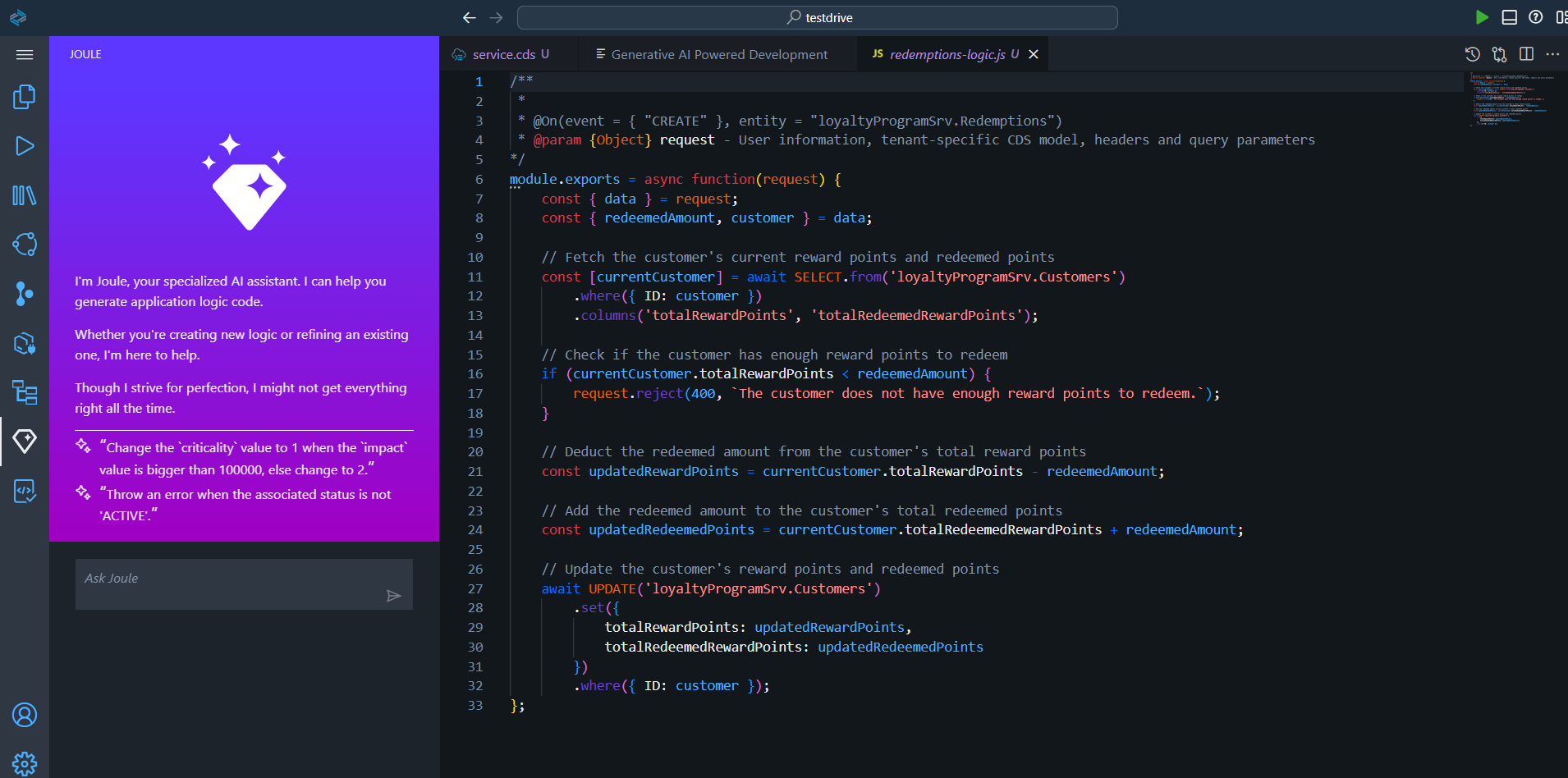Click line number 27 in the gutter

click(x=475, y=588)
